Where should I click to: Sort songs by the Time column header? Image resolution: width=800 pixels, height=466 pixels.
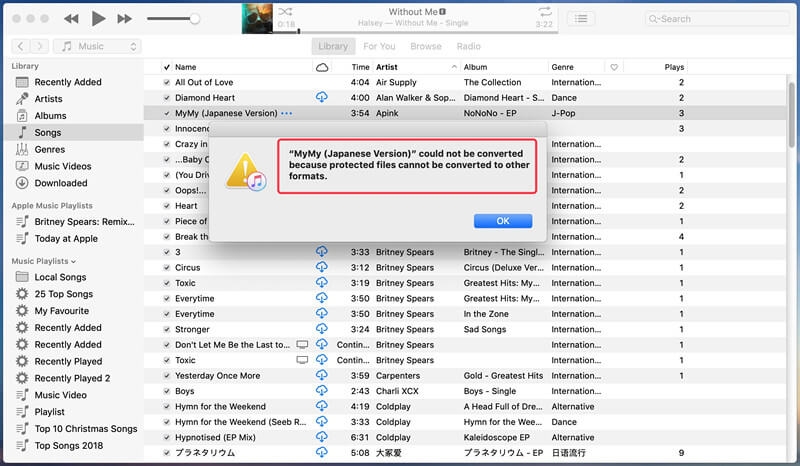pyautogui.click(x=360, y=67)
